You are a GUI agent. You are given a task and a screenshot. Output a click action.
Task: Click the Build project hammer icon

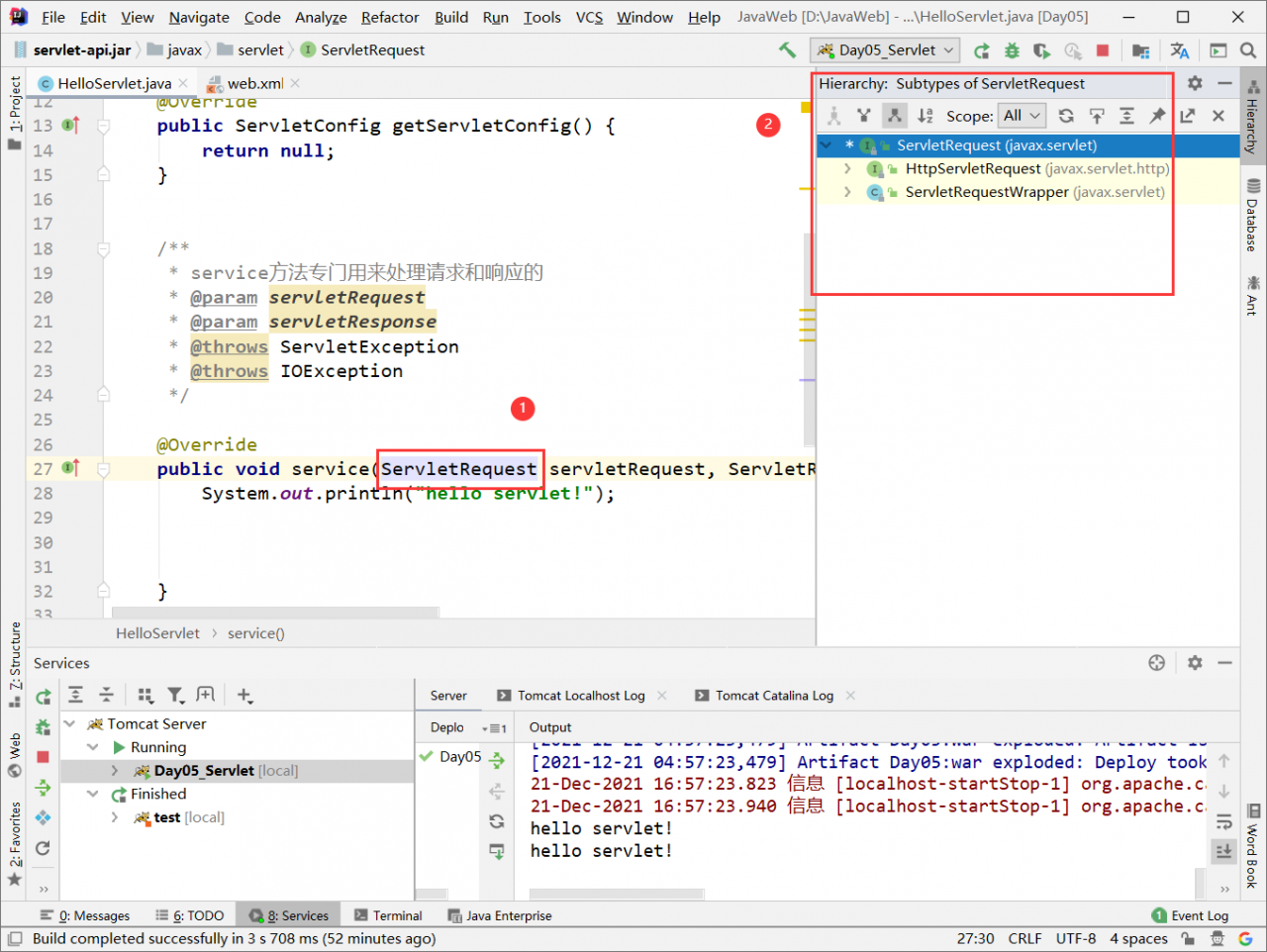(787, 49)
